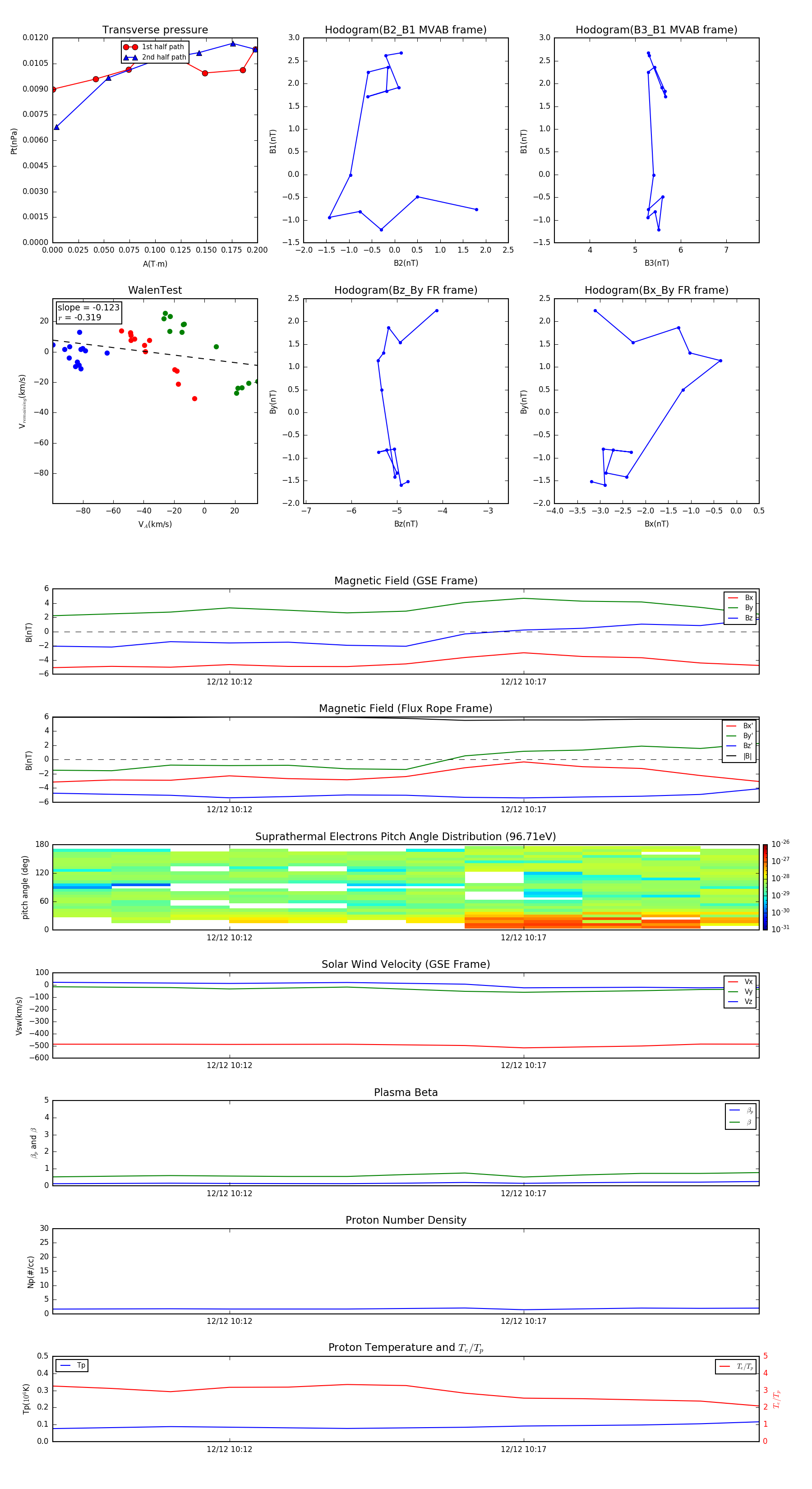Screen dimensions: 812x1489
Task: Click the "Transverse pressure" plot title
Action: (155, 30)
